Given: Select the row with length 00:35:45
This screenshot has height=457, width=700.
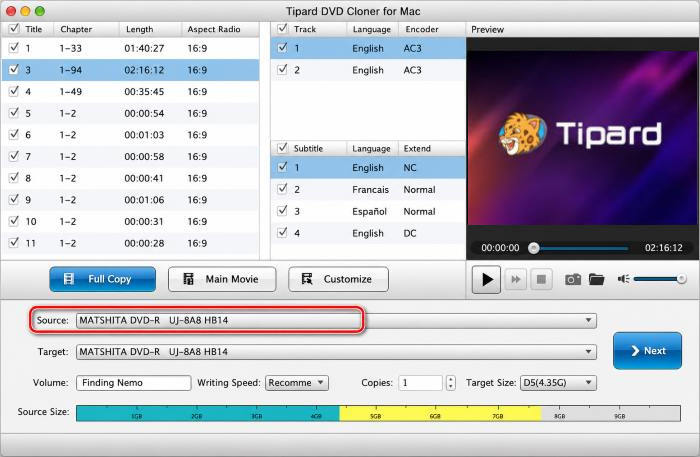Looking at the screenshot, I should [x=130, y=91].
